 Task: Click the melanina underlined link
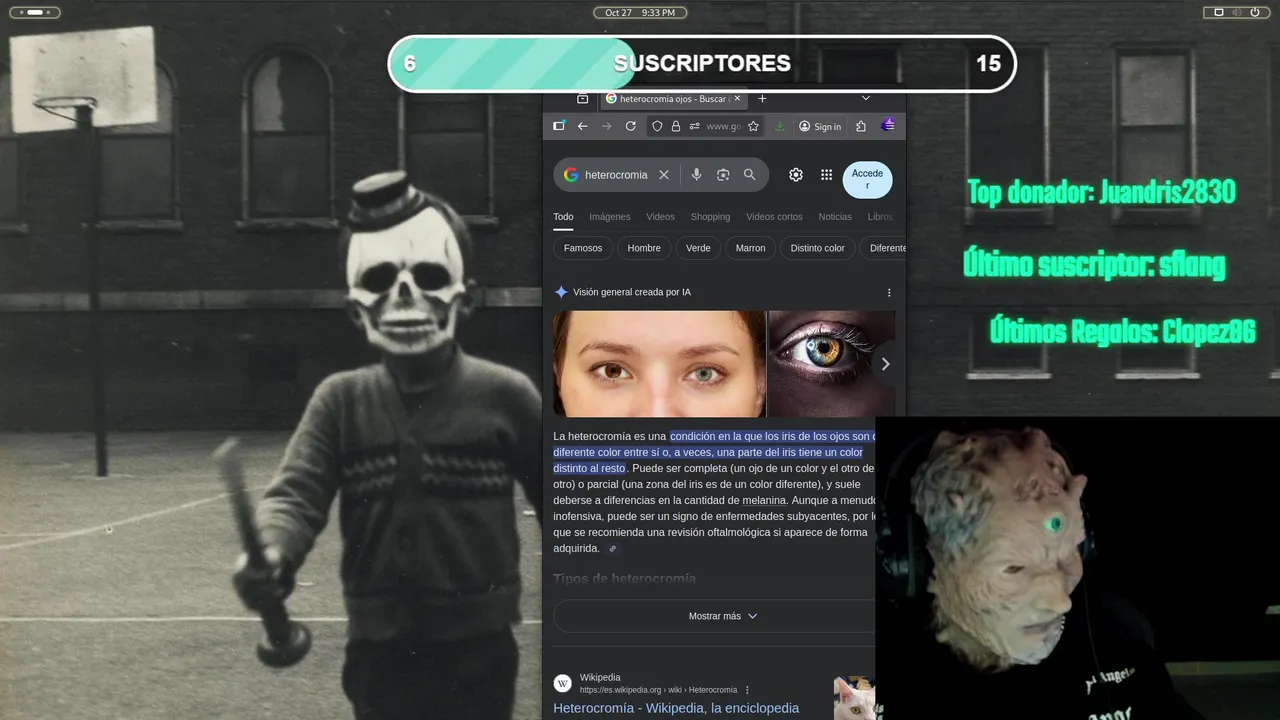(x=764, y=500)
